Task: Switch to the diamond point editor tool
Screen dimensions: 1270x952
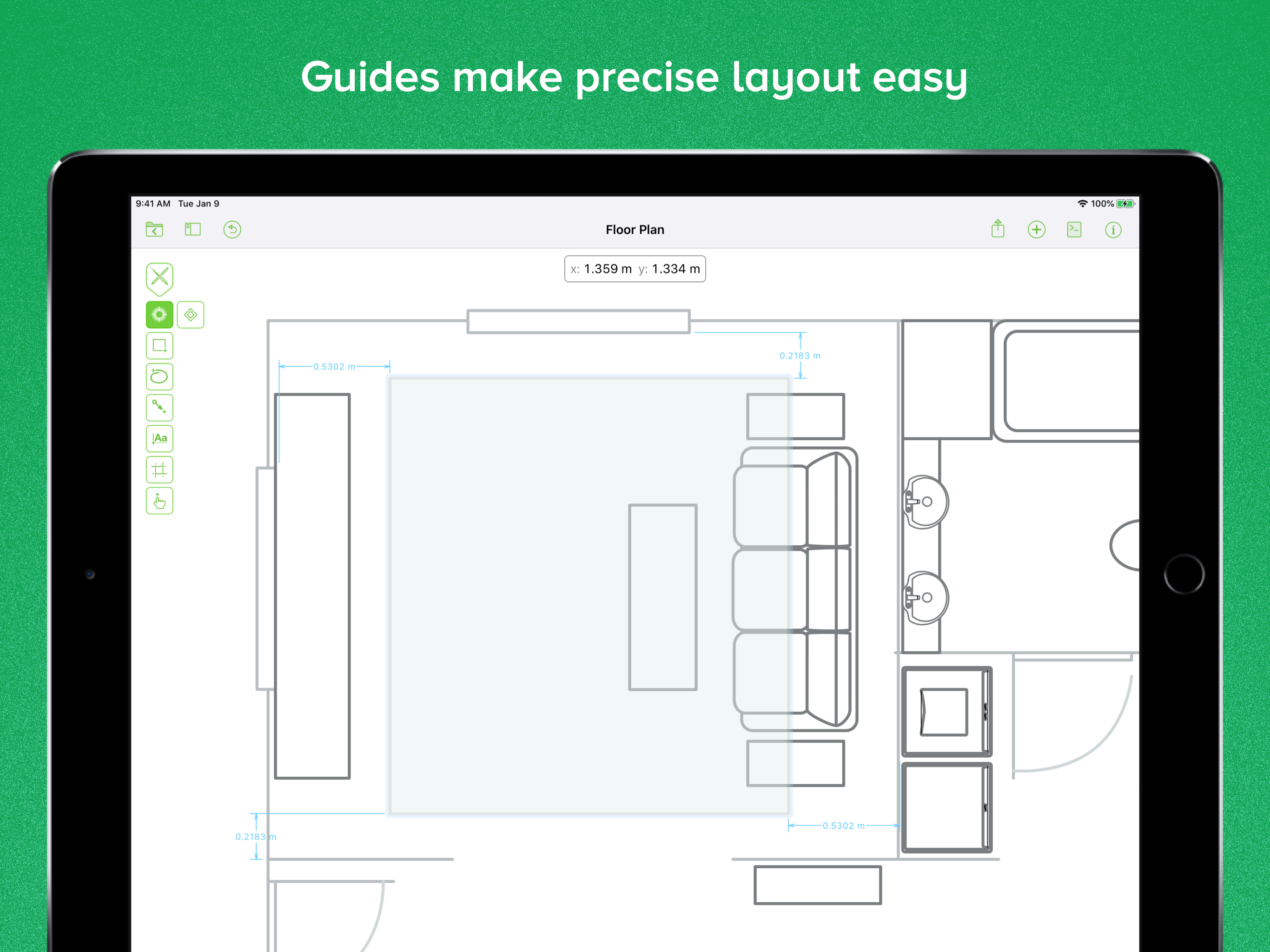Action: pos(191,315)
